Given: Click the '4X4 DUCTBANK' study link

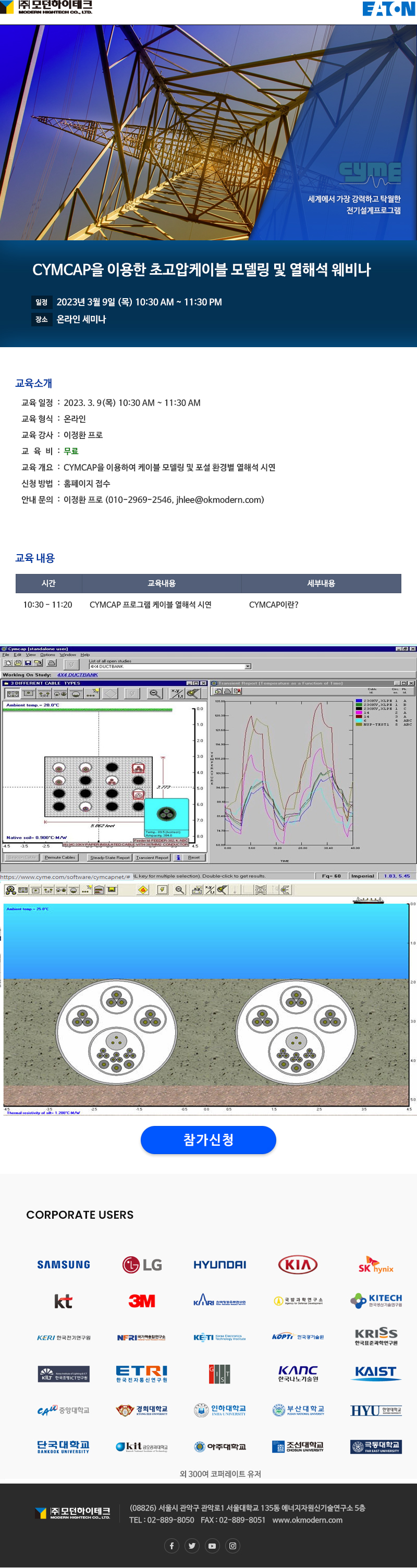Looking at the screenshot, I should coord(77,675).
